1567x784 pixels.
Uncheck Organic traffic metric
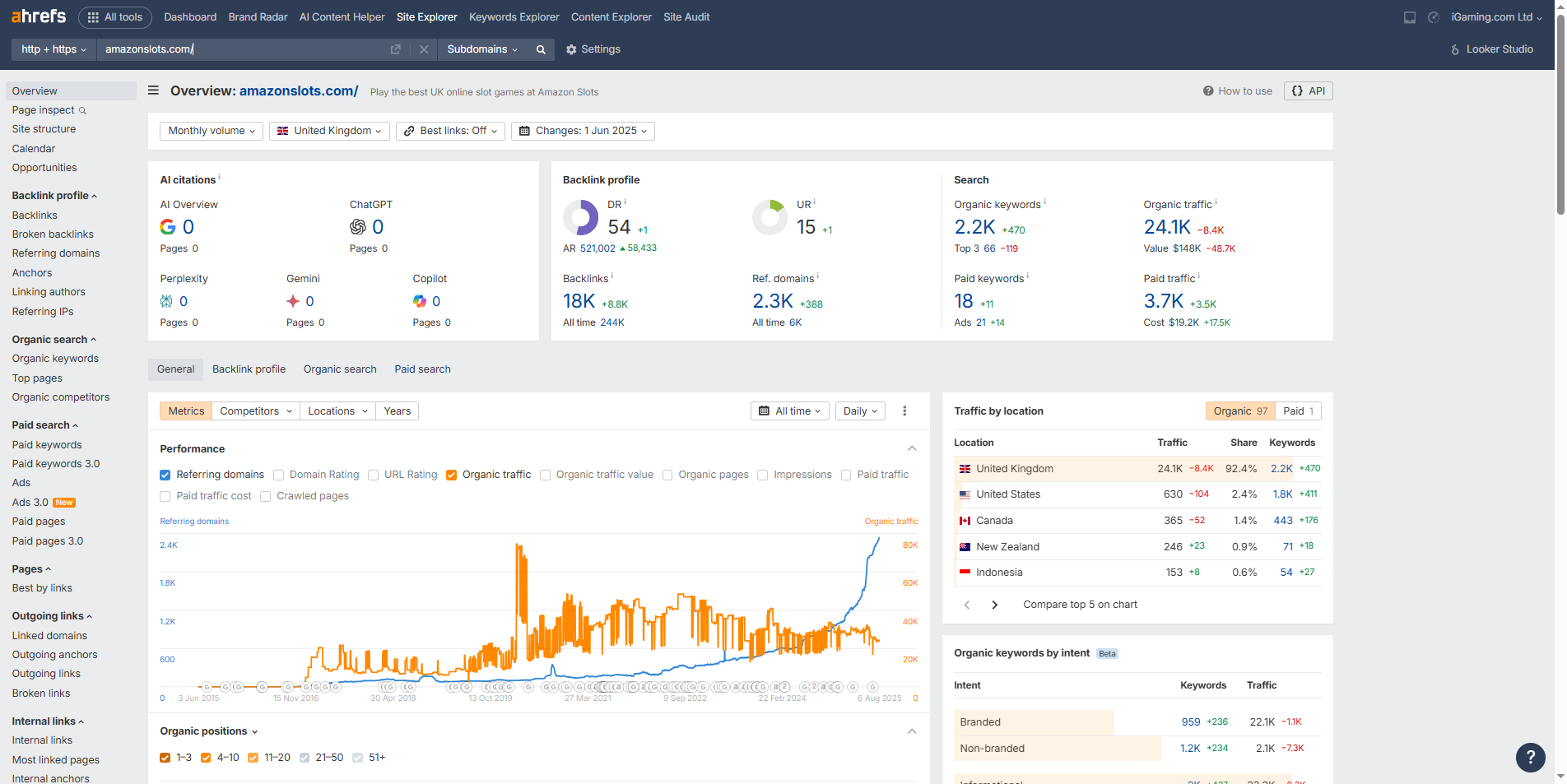tap(451, 475)
